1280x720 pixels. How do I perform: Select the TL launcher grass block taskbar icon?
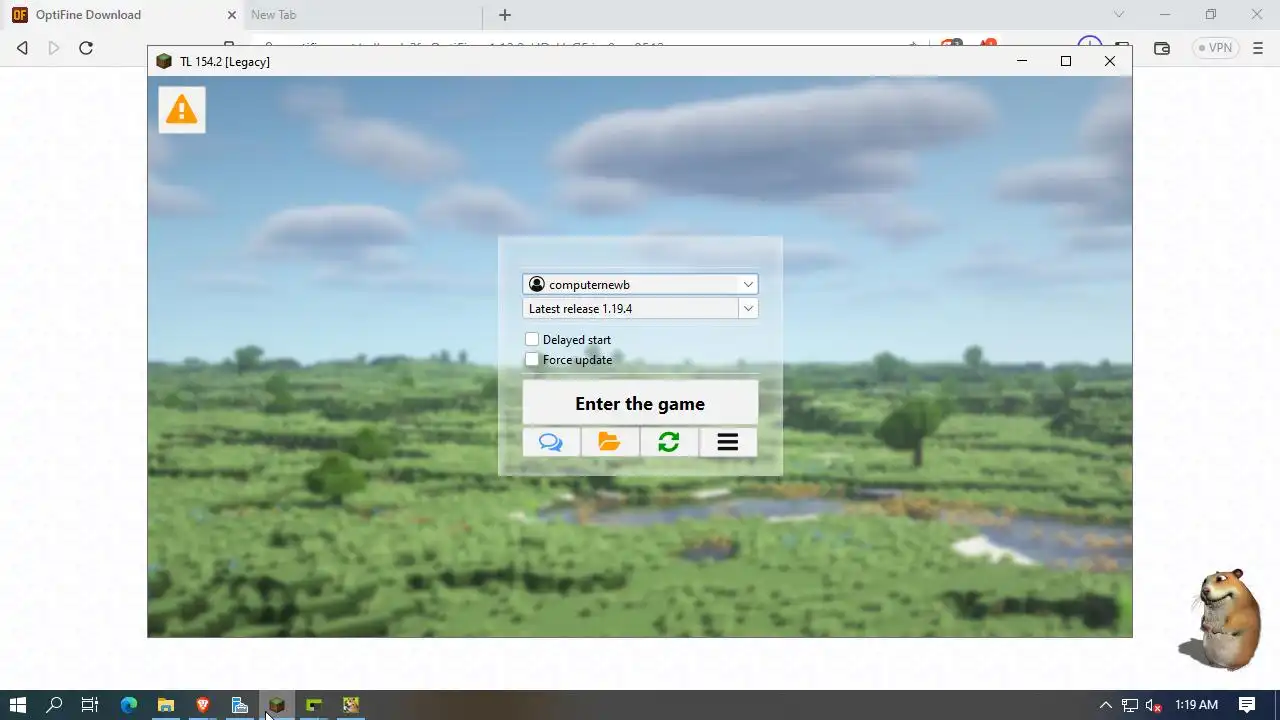point(277,705)
